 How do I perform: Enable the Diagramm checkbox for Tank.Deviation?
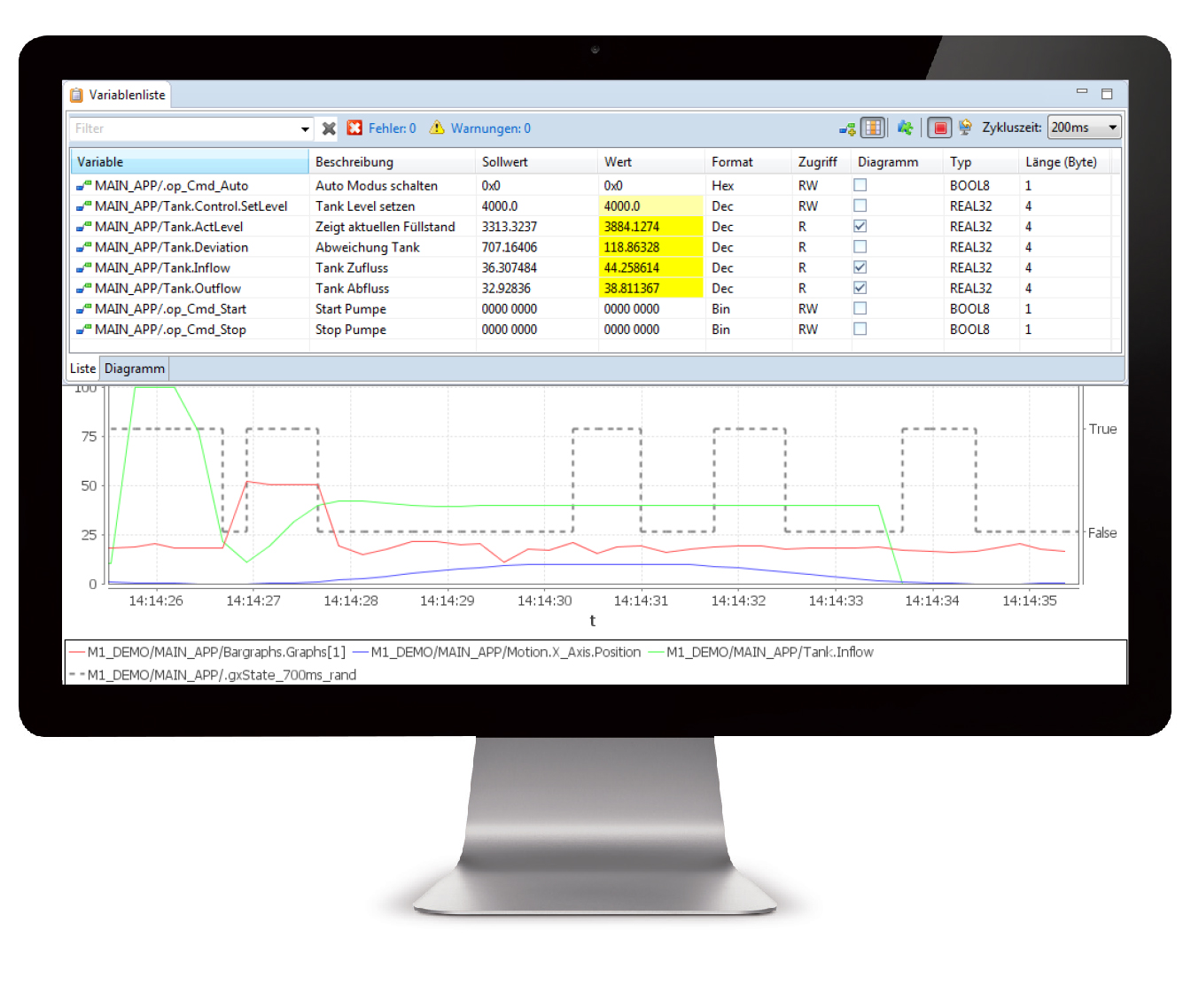(860, 246)
